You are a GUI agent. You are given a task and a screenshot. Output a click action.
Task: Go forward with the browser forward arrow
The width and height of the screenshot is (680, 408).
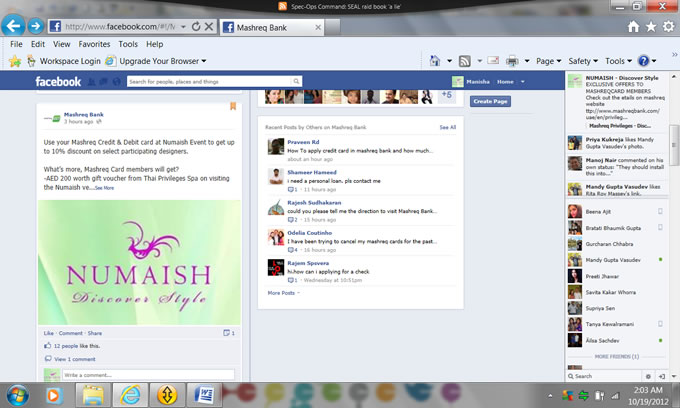click(x=36, y=26)
